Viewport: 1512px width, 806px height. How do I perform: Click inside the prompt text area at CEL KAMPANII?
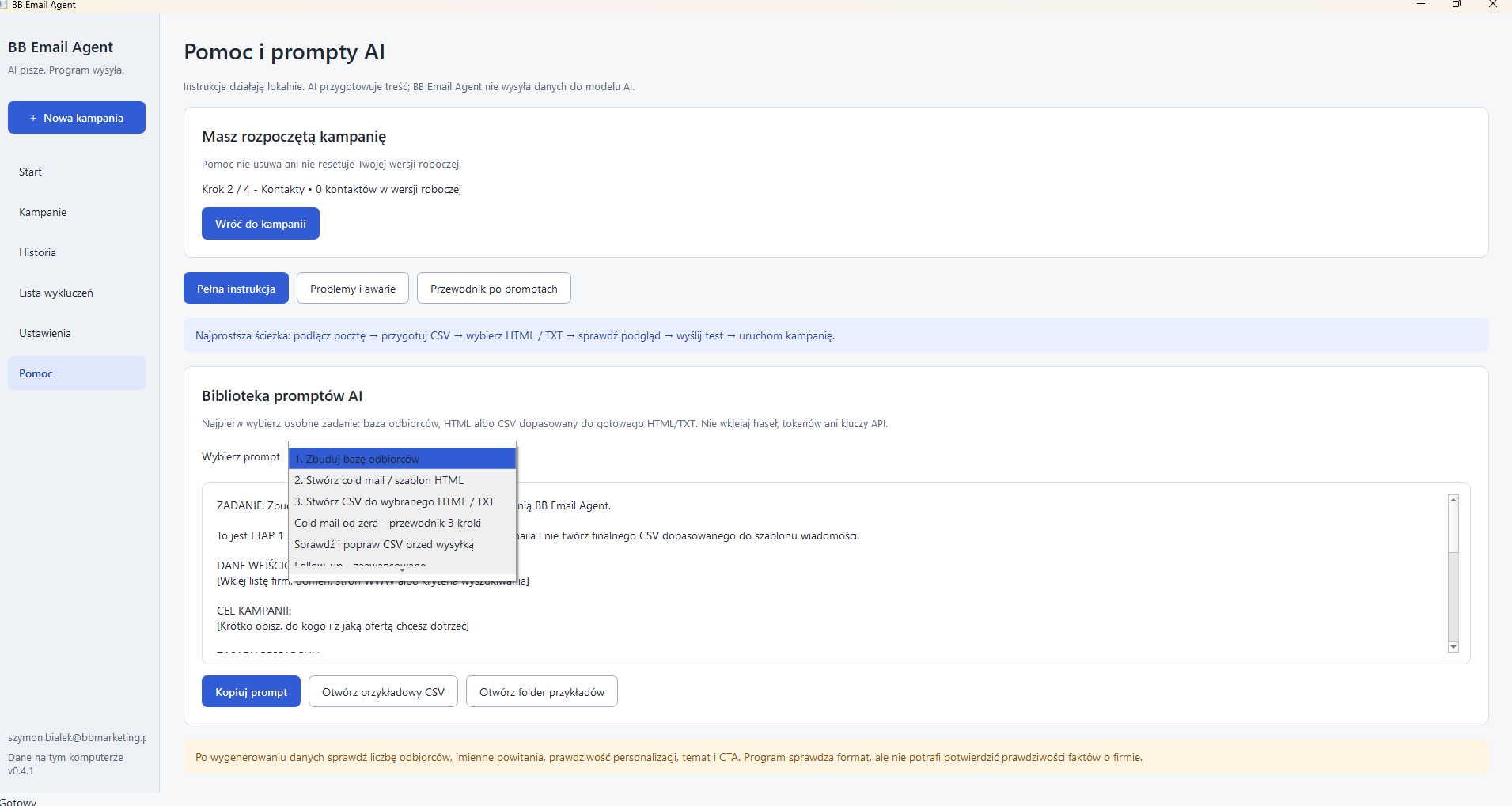(x=254, y=611)
